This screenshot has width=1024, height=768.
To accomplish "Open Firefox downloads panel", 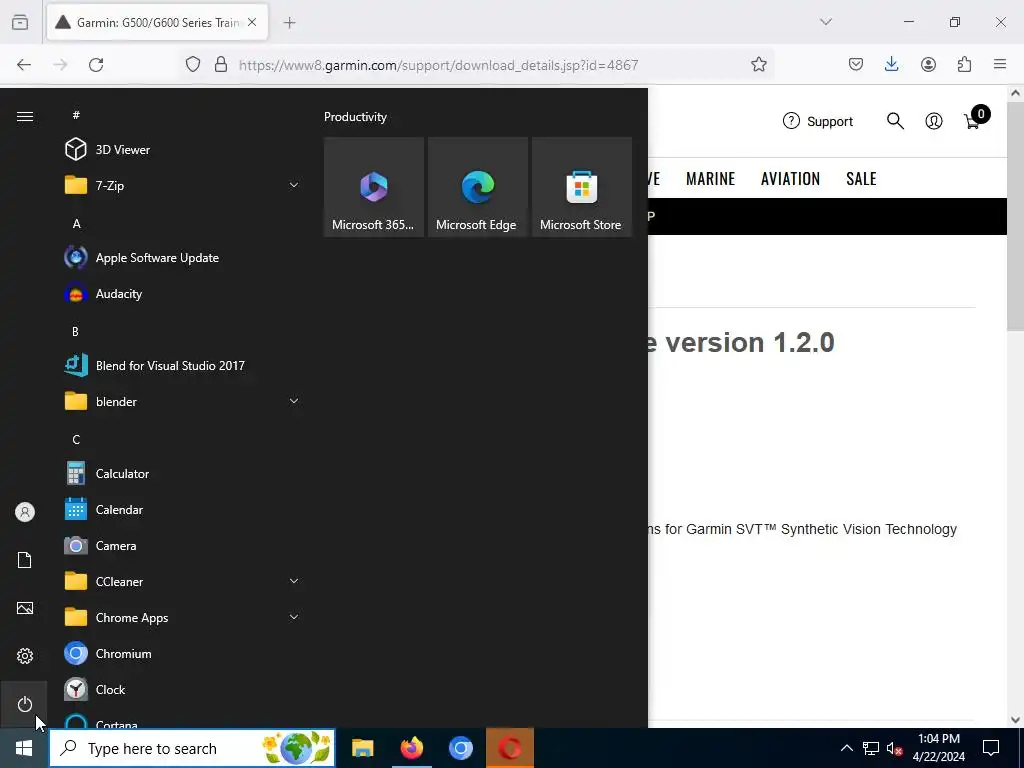I will (x=891, y=64).
